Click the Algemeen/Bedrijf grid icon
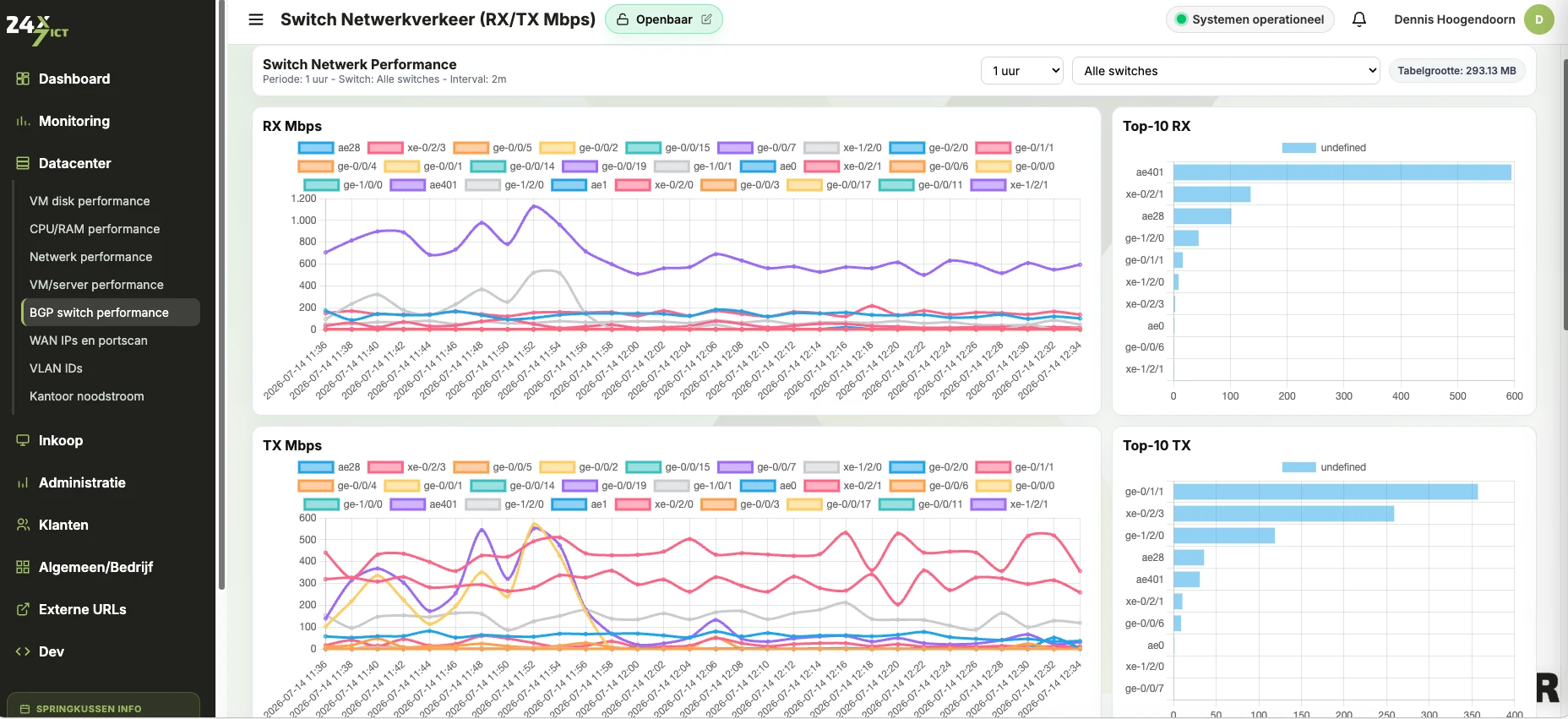The width and height of the screenshot is (1568, 719). point(23,567)
